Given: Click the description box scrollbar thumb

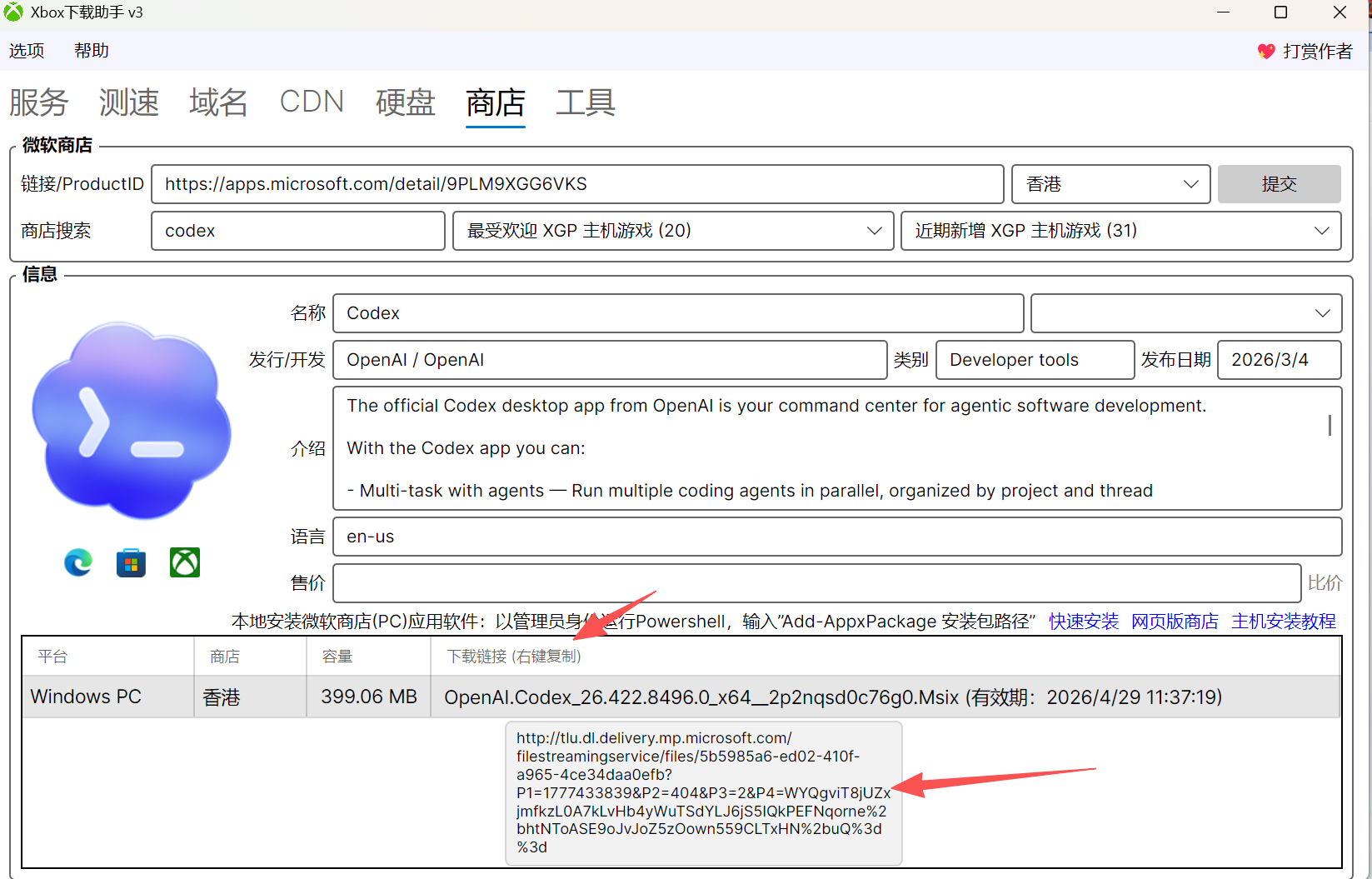Looking at the screenshot, I should click(1330, 425).
